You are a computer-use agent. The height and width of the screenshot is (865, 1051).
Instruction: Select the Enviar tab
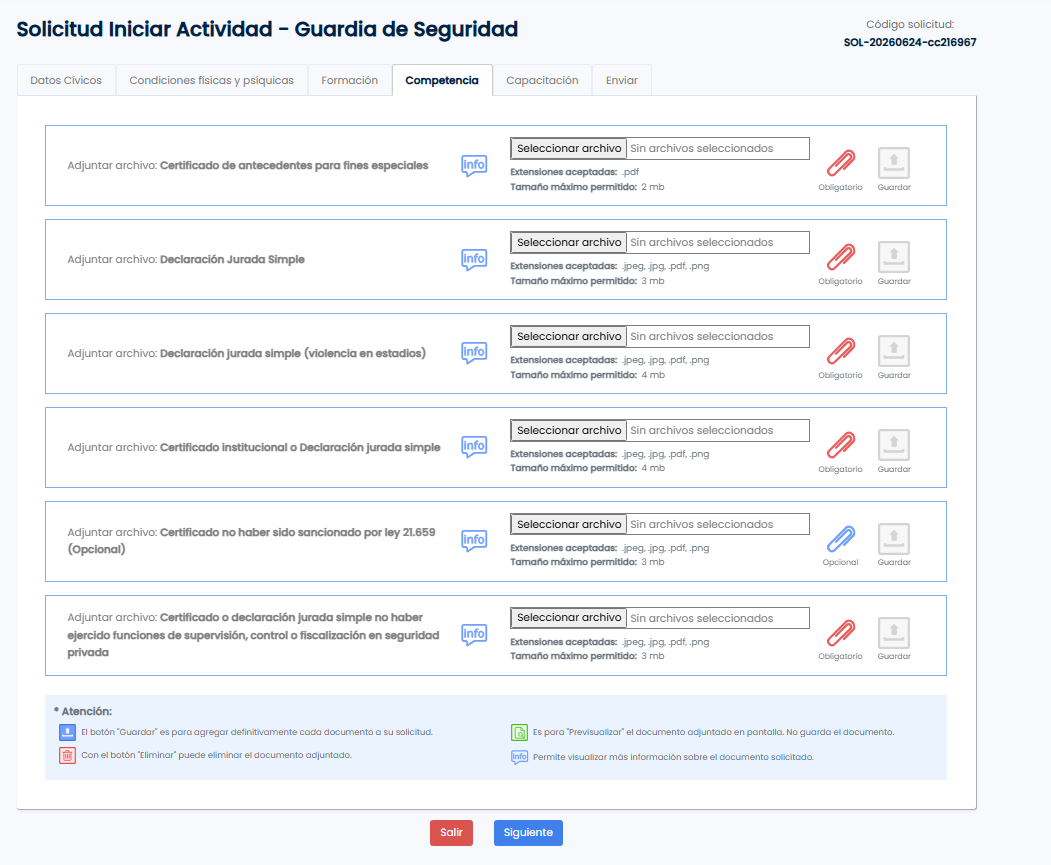tap(621, 80)
